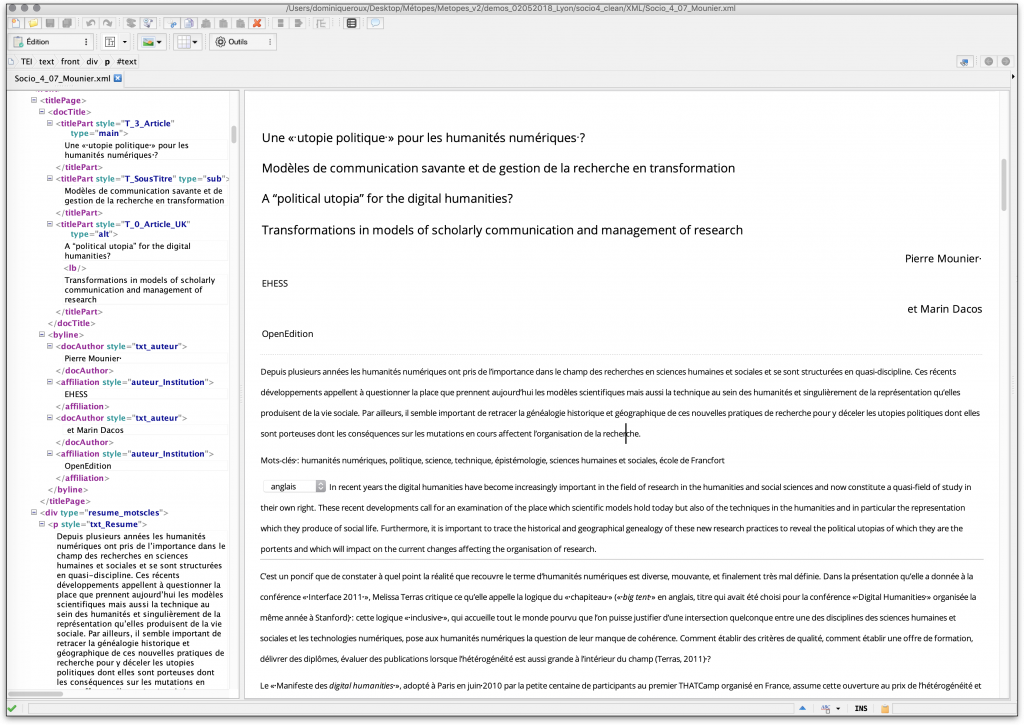Open the insert image dropdown
Screen dimensions: 1024x725
[x=153, y=42]
